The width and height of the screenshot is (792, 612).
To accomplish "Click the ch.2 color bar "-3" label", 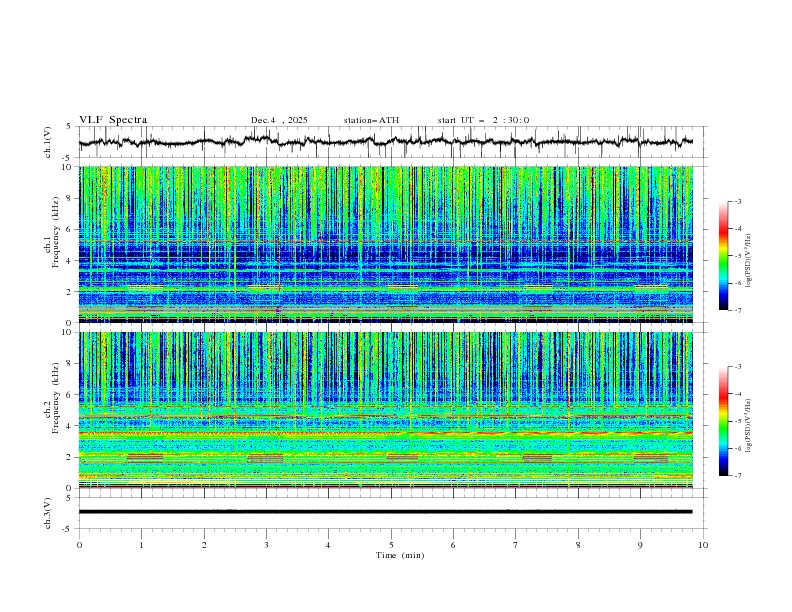I will coord(738,367).
